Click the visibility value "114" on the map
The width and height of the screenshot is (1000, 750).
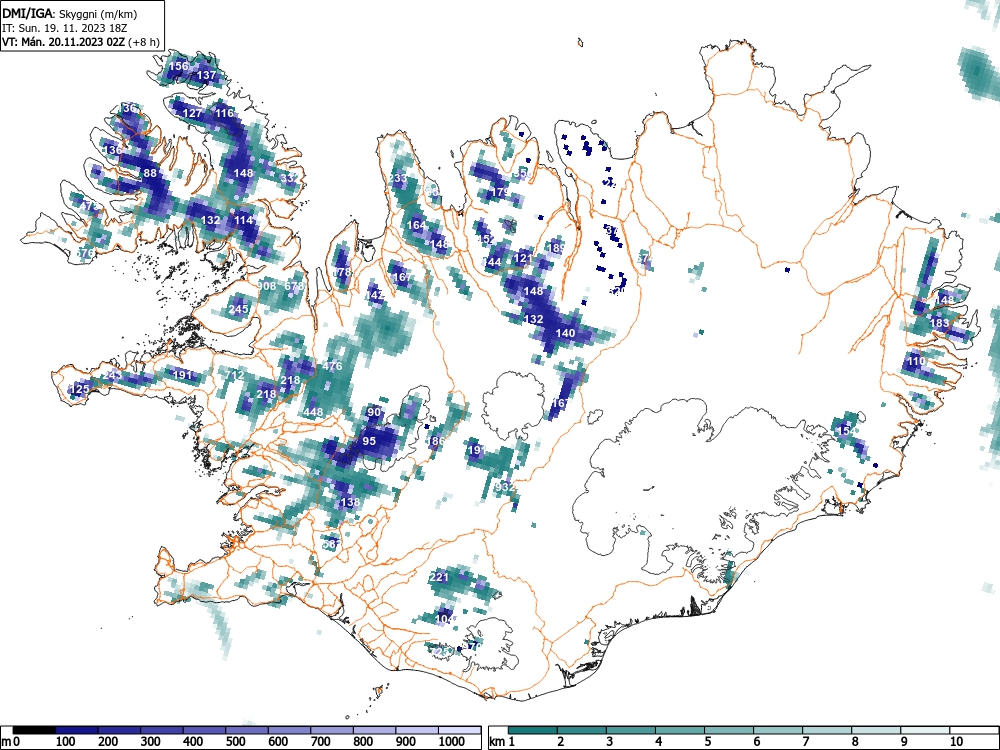coord(244,220)
